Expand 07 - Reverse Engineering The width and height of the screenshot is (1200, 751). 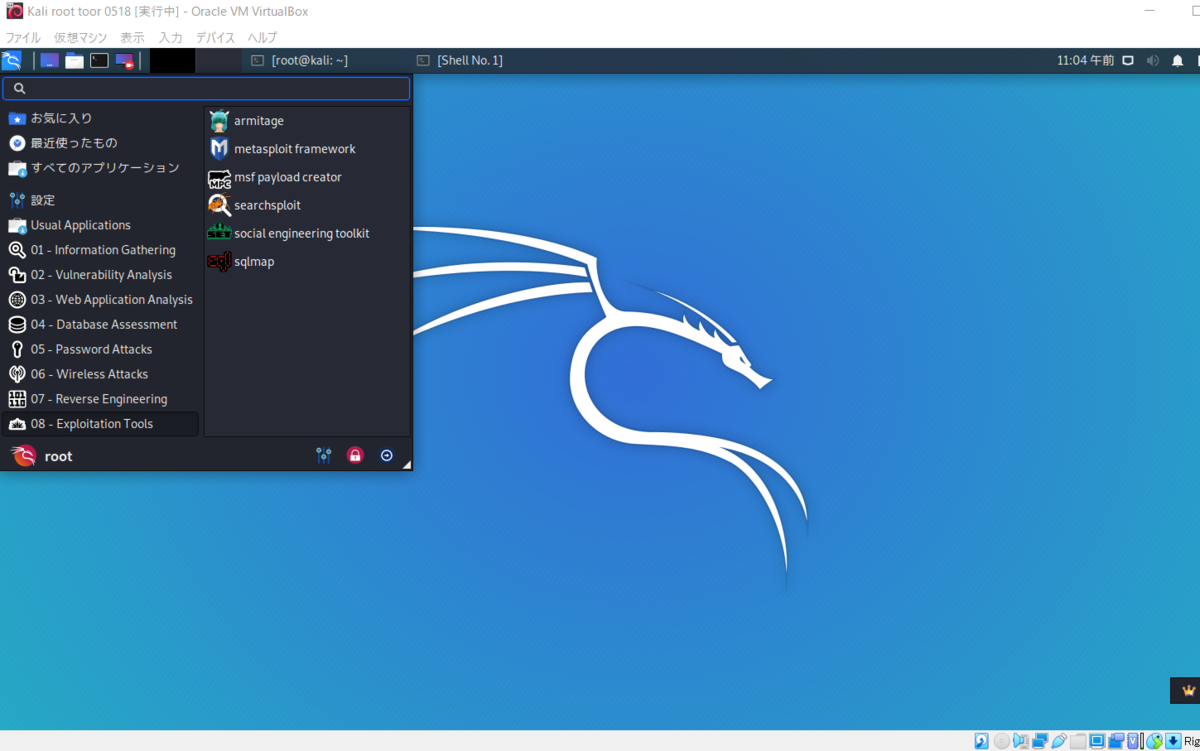101,399
